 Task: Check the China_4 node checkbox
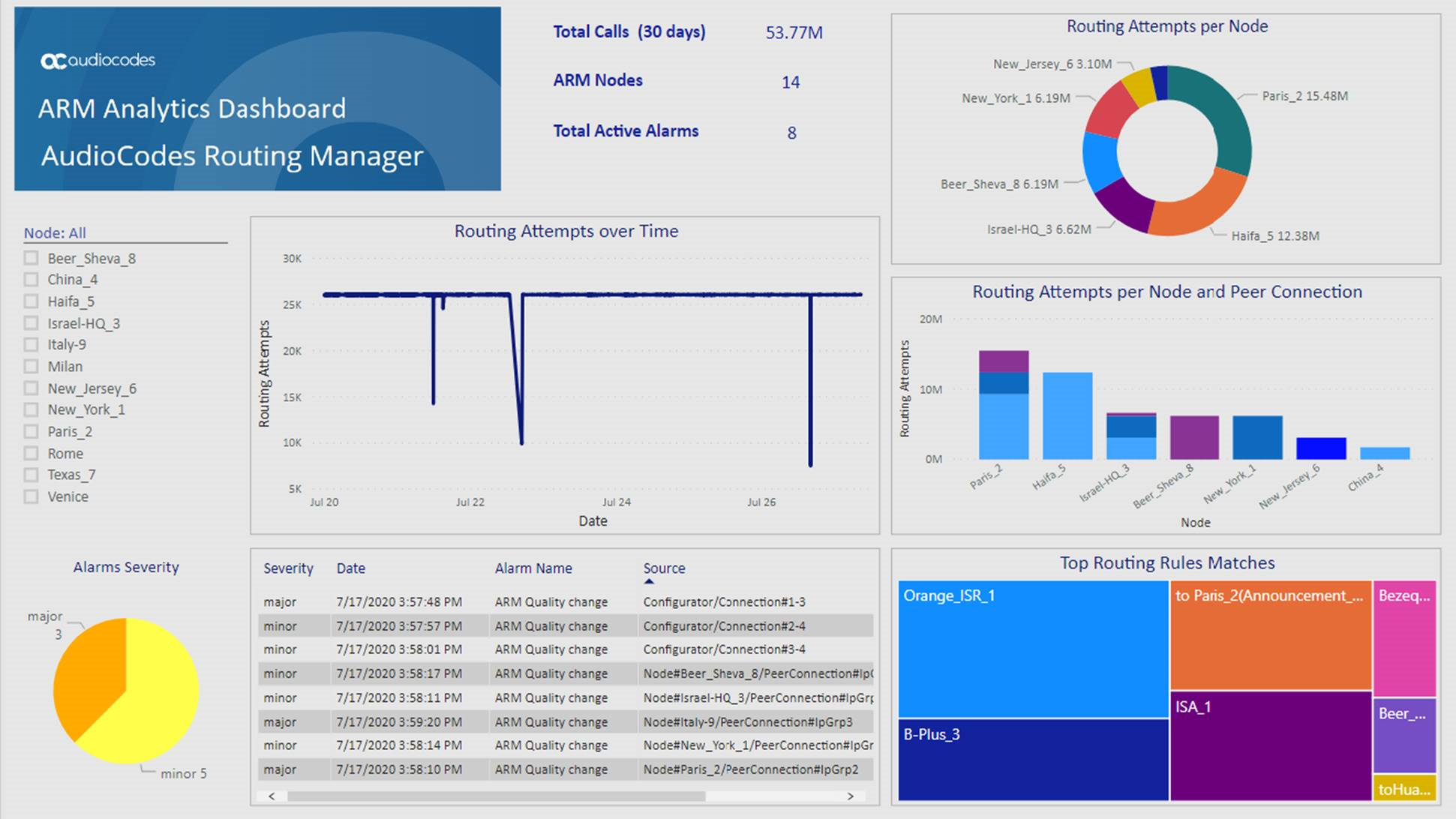point(31,280)
